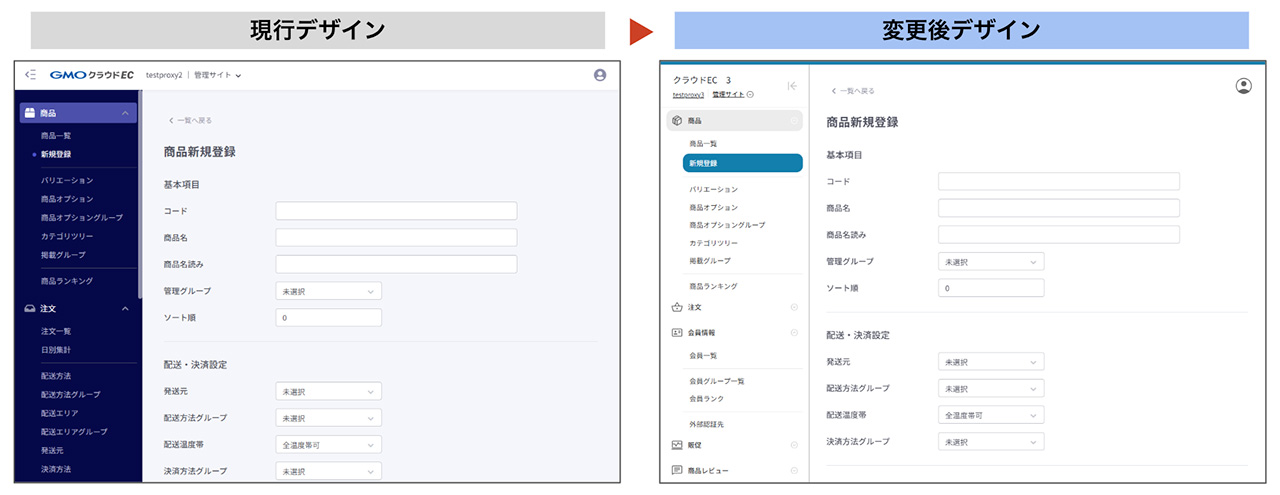This screenshot has width=1280, height=495.
Task: Open 配送方法グループ dropdown in current design
Action: (x=329, y=418)
